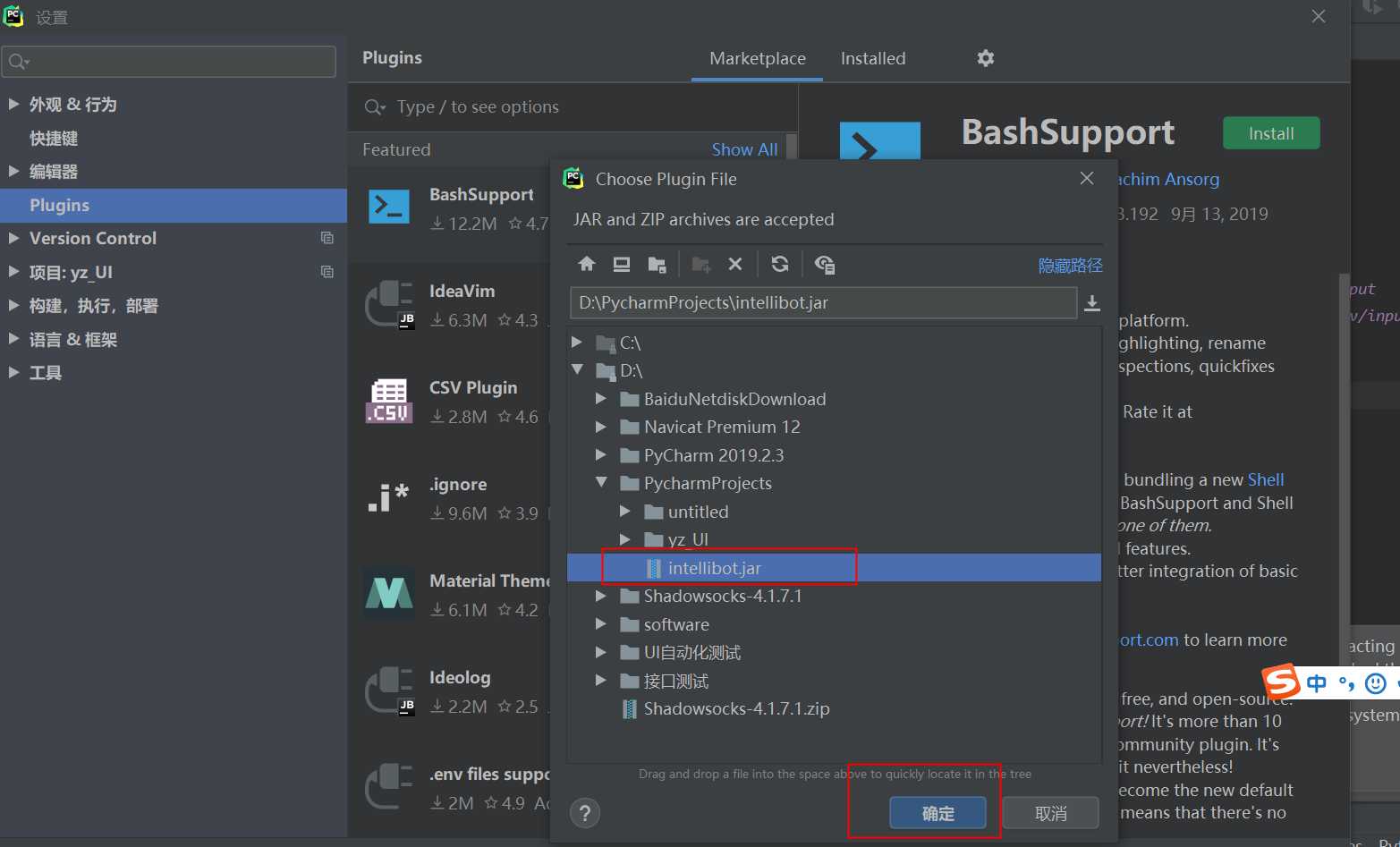
Task: Expand 语言 & 框架 settings category
Action: pos(13,339)
